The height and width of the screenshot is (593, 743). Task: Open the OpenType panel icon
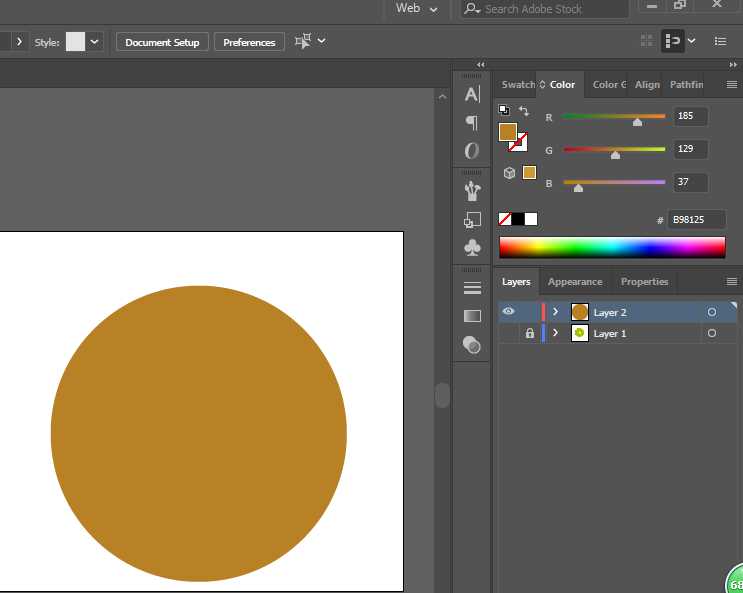tap(472, 151)
